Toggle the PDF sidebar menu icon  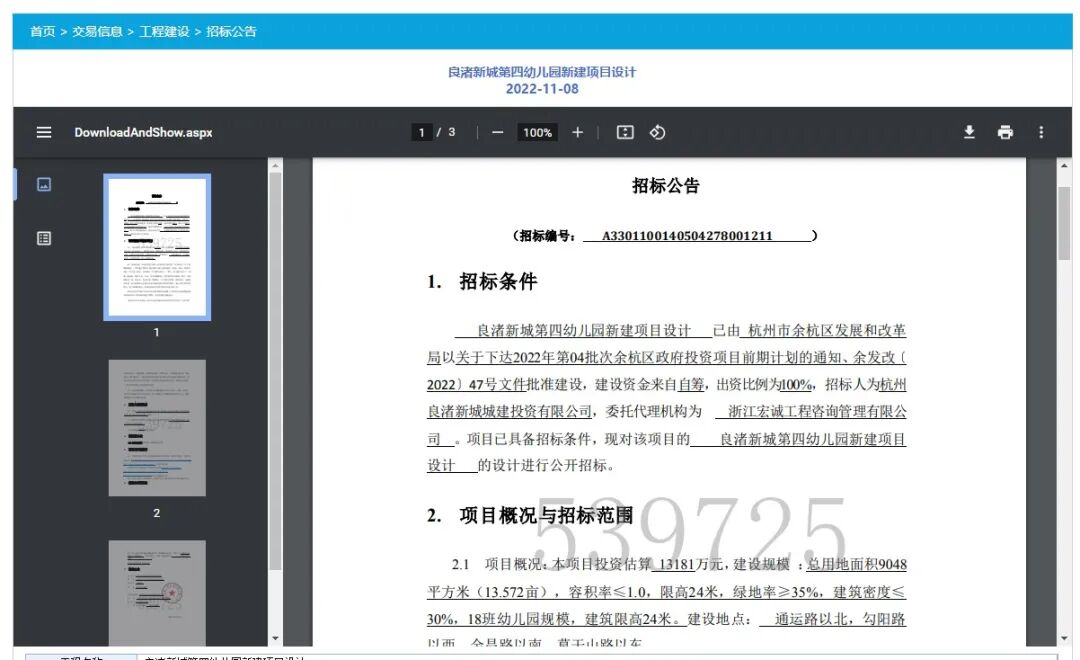[43, 132]
